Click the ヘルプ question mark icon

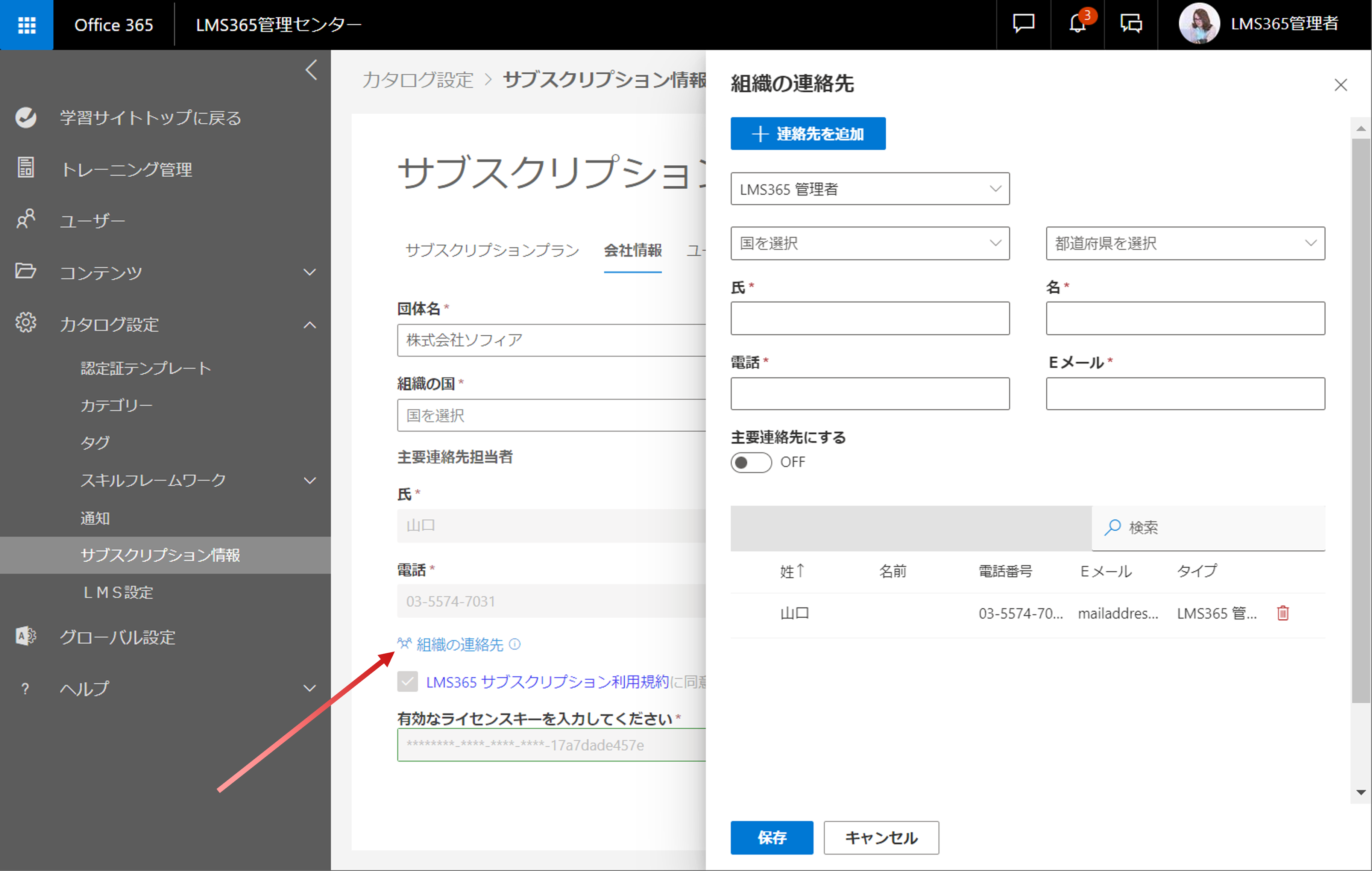pos(25,688)
